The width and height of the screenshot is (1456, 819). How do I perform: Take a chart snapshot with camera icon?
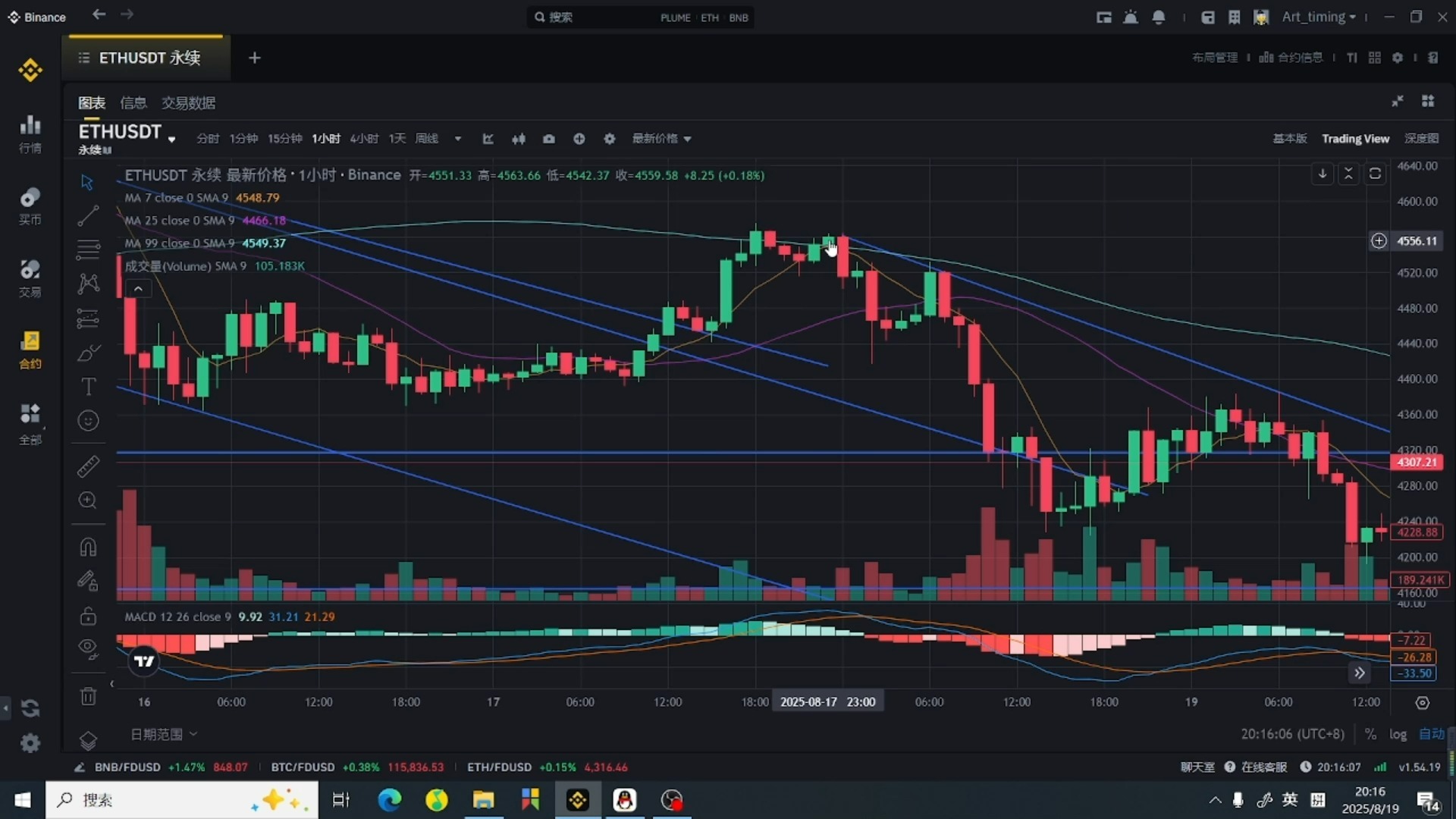point(549,139)
